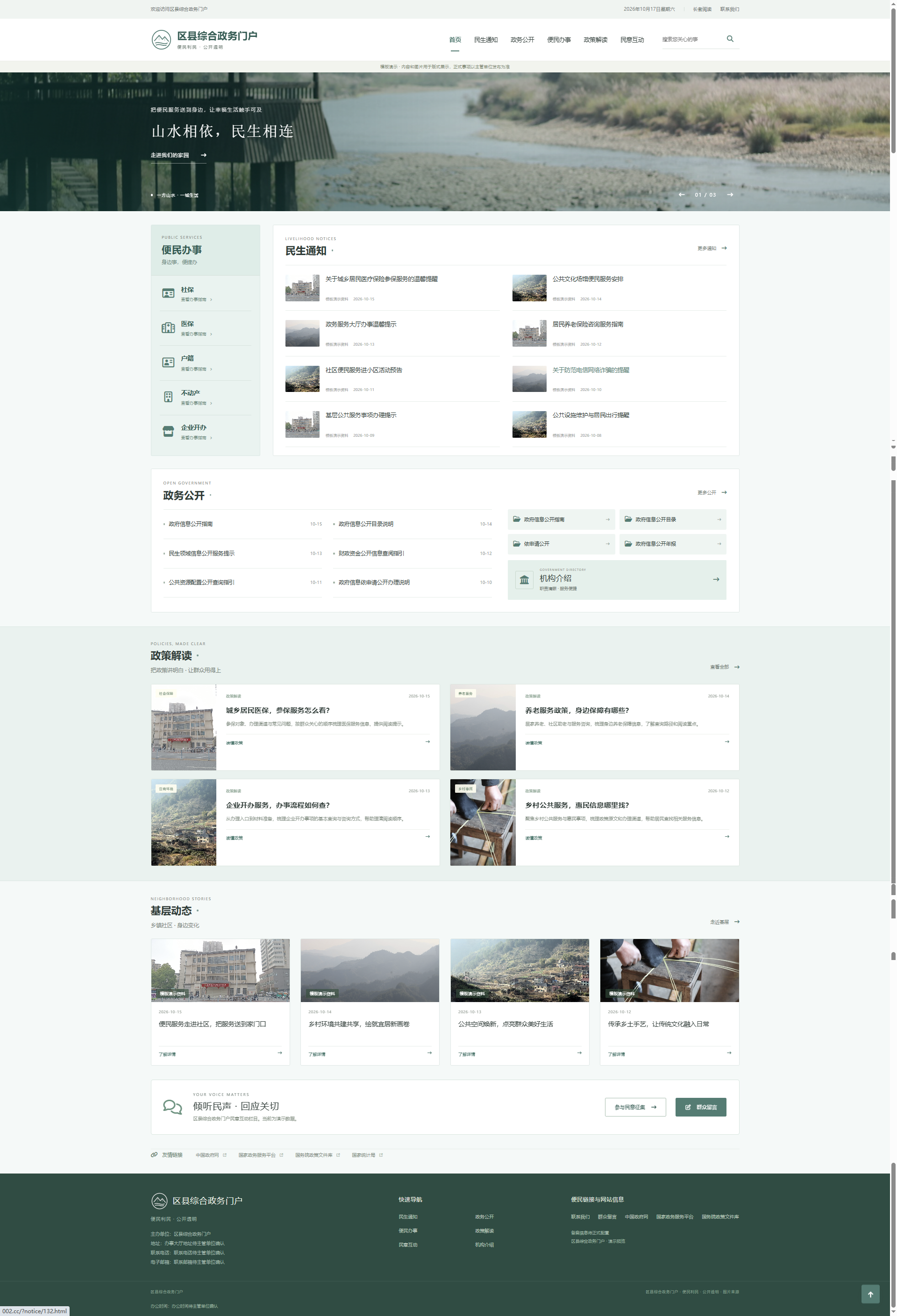Screen dimensions: 897x1316
Task: Open the 医保 service icon
Action: (x=168, y=328)
